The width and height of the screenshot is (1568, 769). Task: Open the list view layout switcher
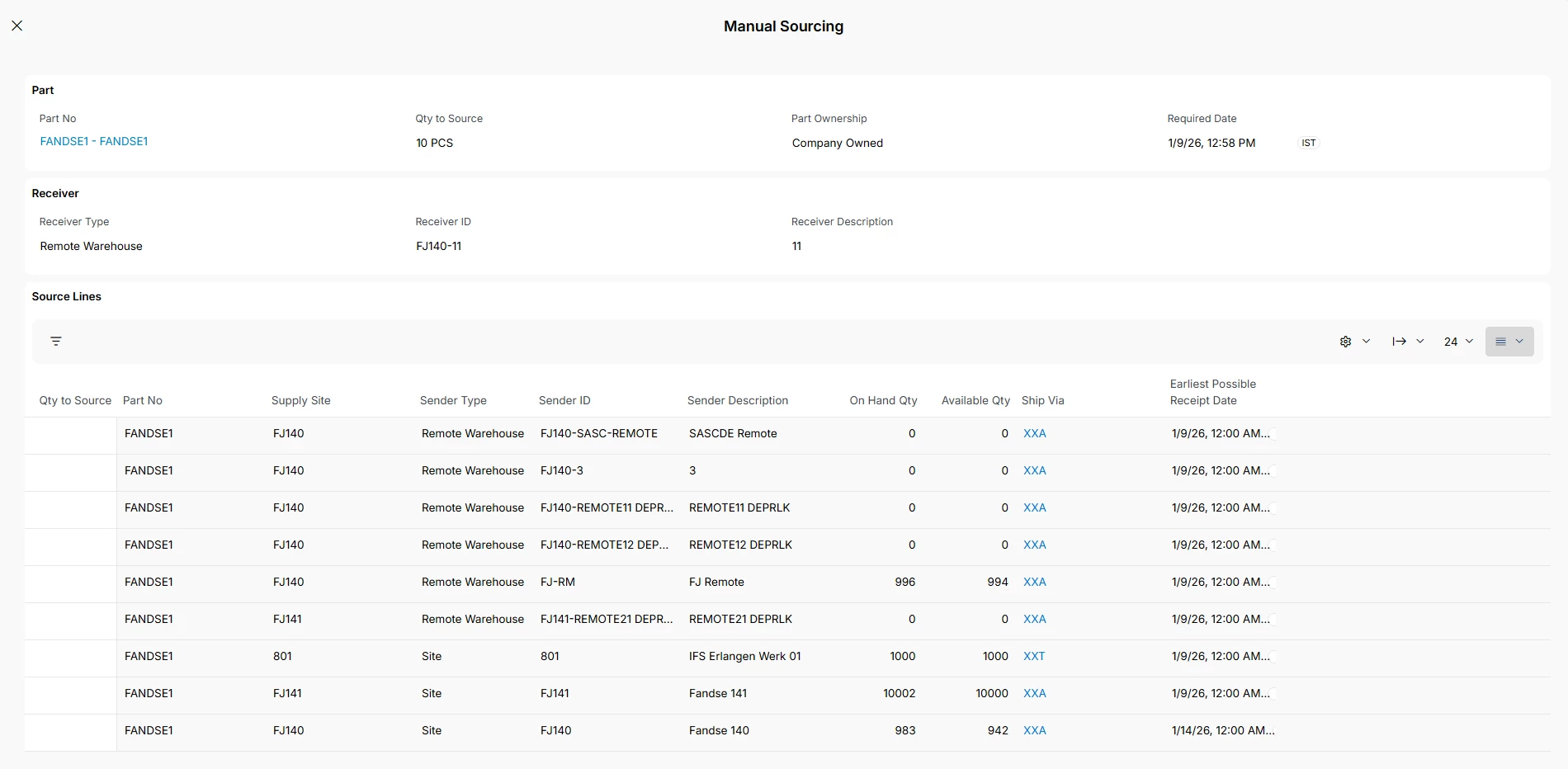[1509, 342]
